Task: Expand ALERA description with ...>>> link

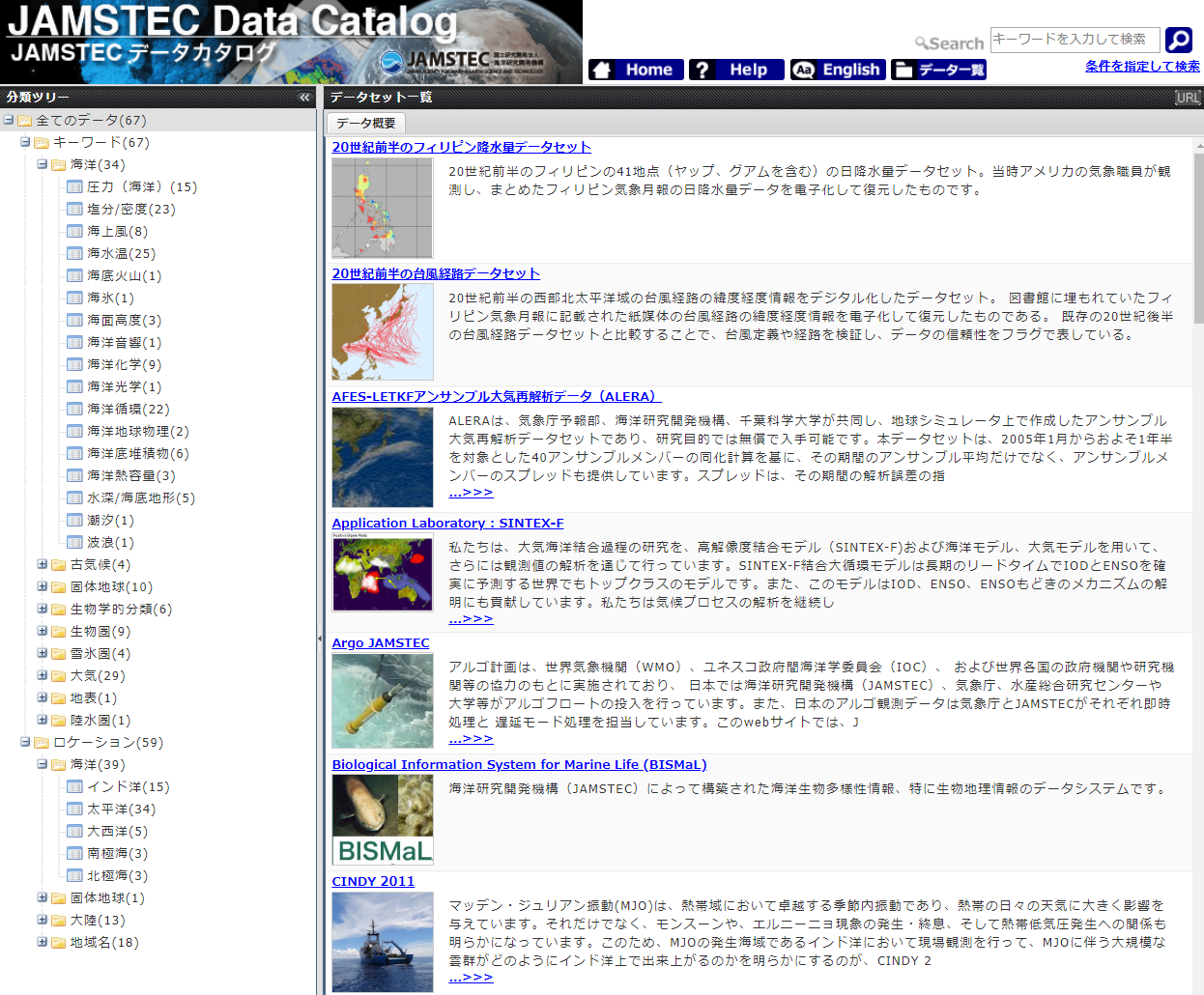Action: point(472,493)
